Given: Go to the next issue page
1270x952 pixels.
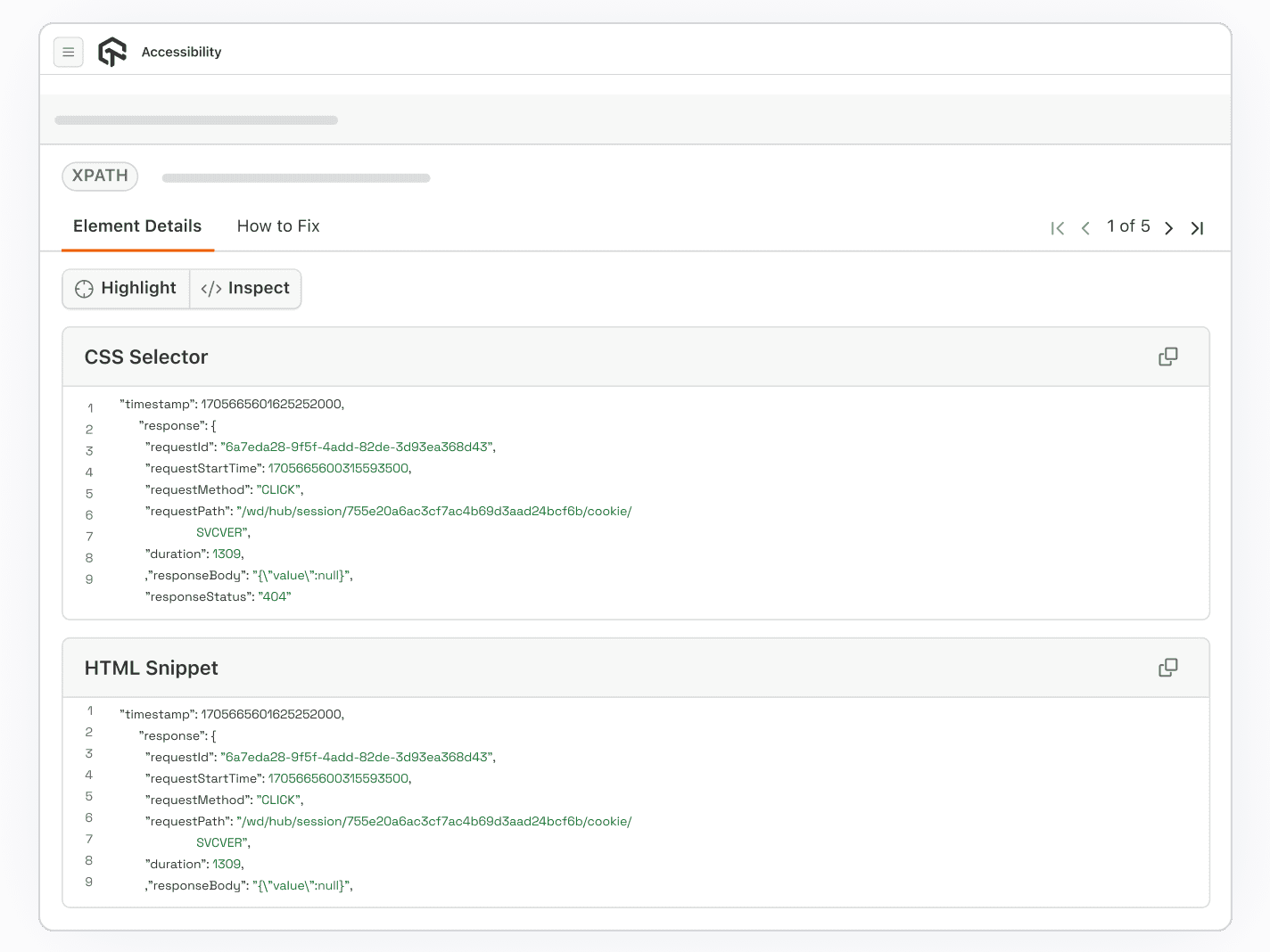Looking at the screenshot, I should 1168,228.
